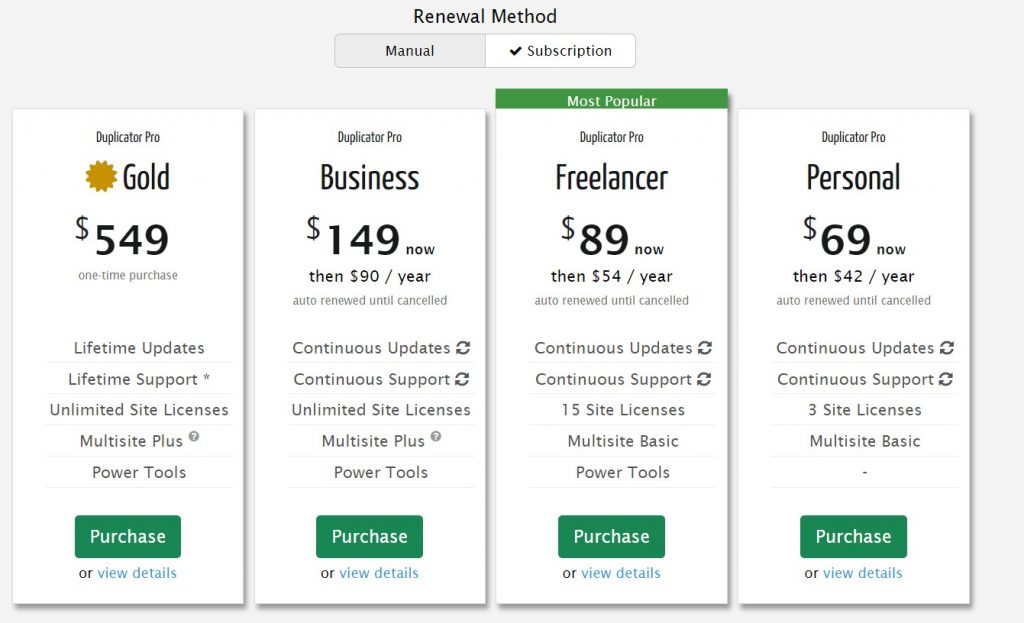1024x623 pixels.
Task: Click the Personal plan title
Action: 854,178
